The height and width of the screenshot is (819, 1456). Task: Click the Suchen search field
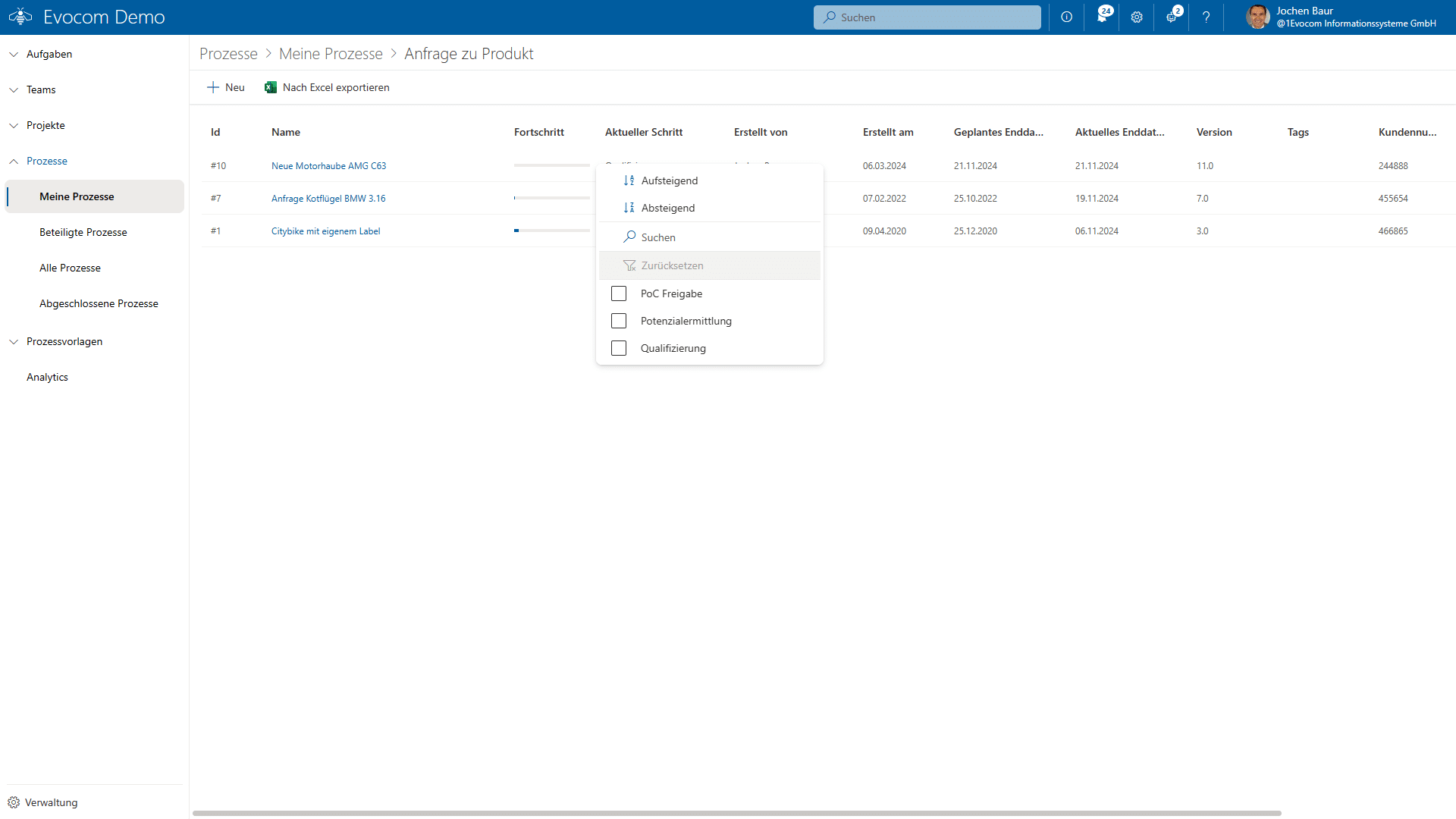927,17
